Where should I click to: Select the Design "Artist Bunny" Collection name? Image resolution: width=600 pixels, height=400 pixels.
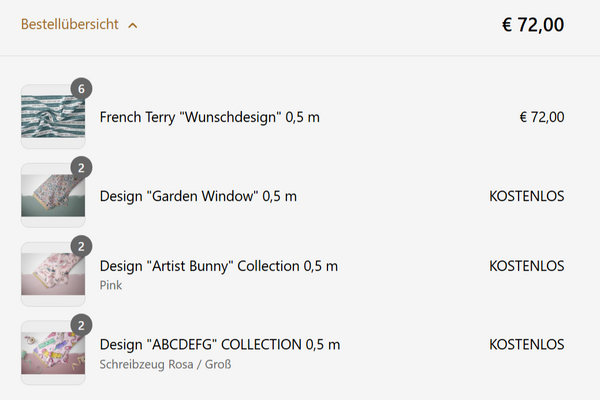219,266
